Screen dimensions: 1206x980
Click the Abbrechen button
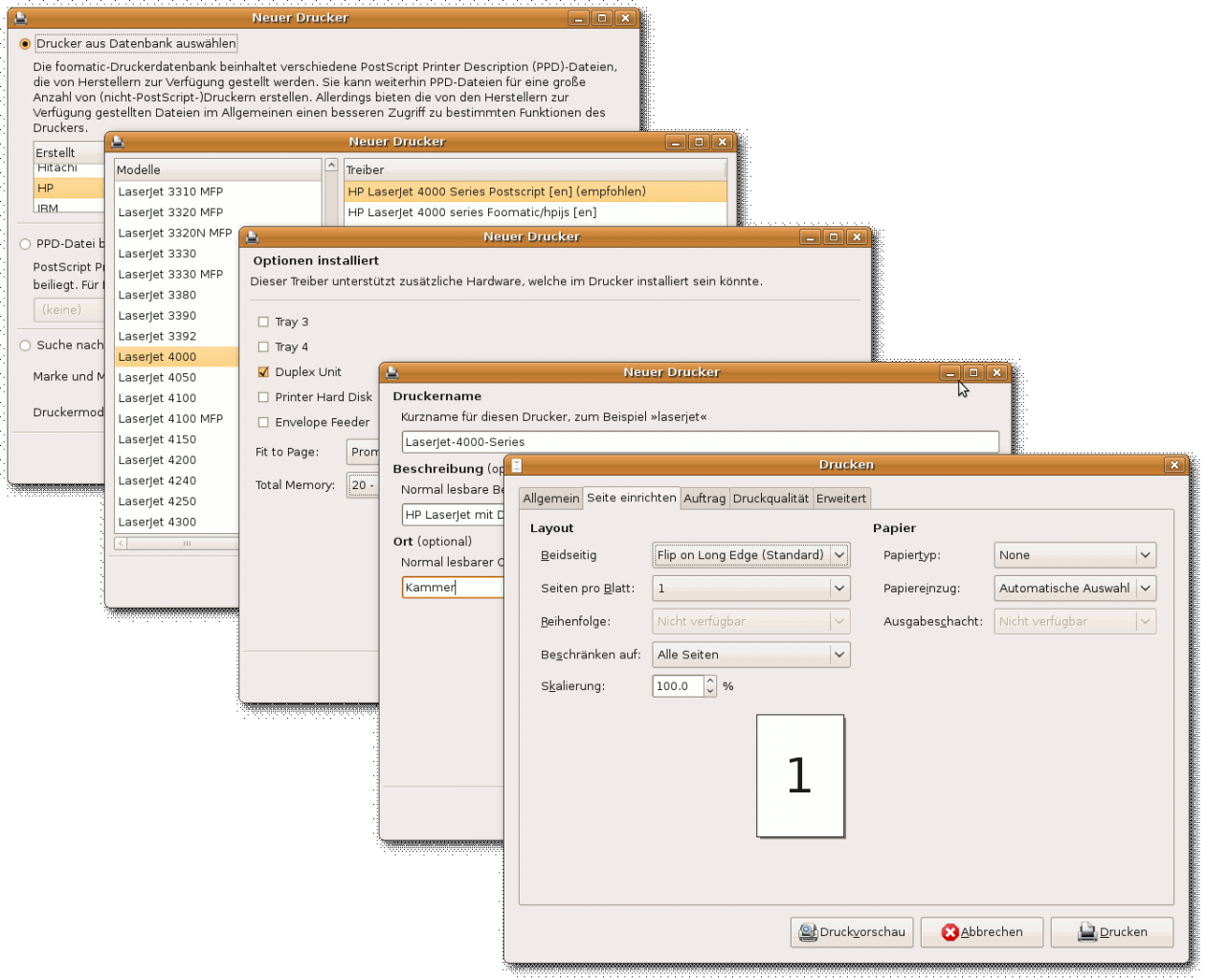(x=982, y=932)
